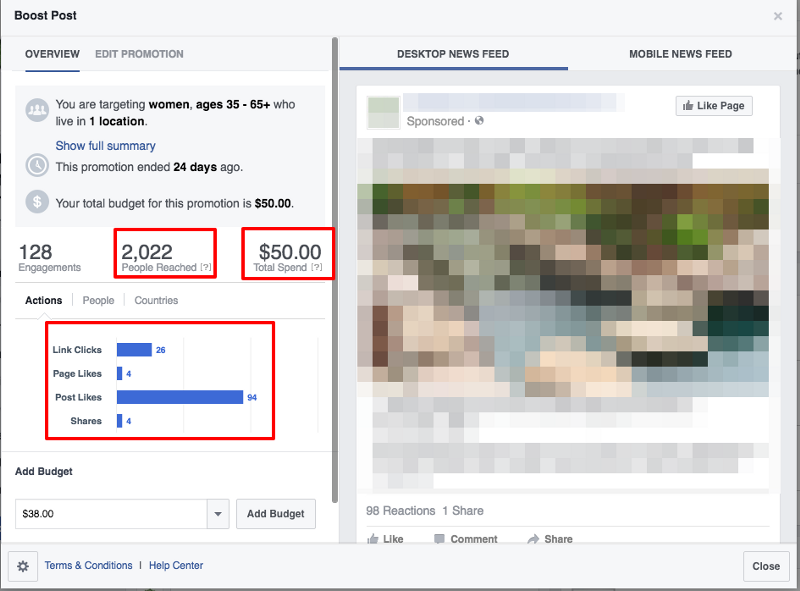Viewport: 800px width, 591px height.
Task: Open the Terms & Conditions link
Action: (x=88, y=565)
